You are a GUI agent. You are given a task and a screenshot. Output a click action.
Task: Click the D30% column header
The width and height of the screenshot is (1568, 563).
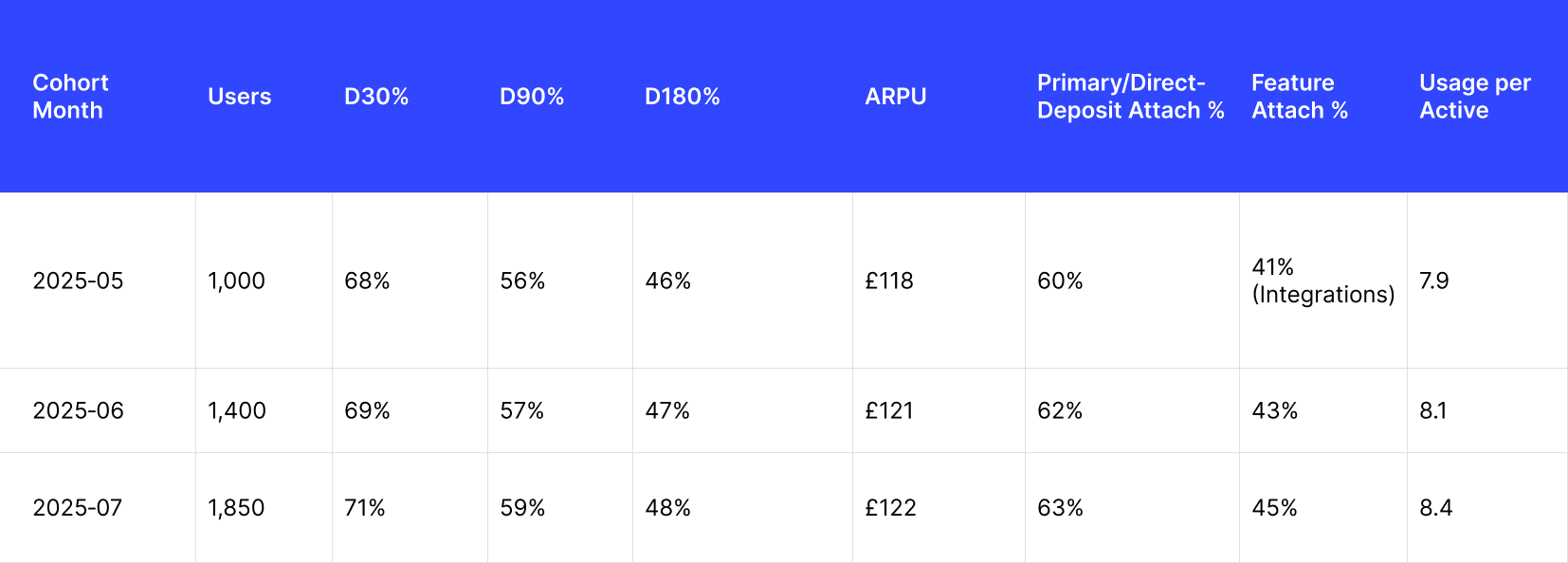pyautogui.click(x=376, y=97)
